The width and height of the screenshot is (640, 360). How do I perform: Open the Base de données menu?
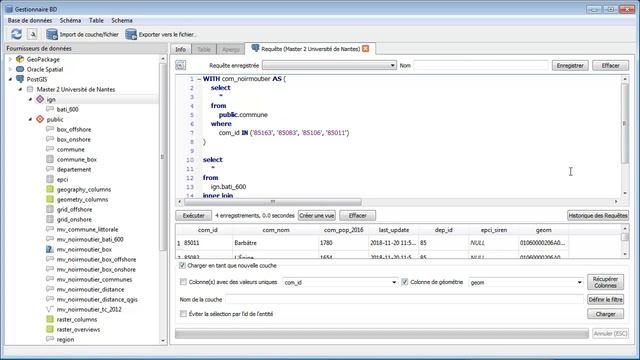click(30, 20)
